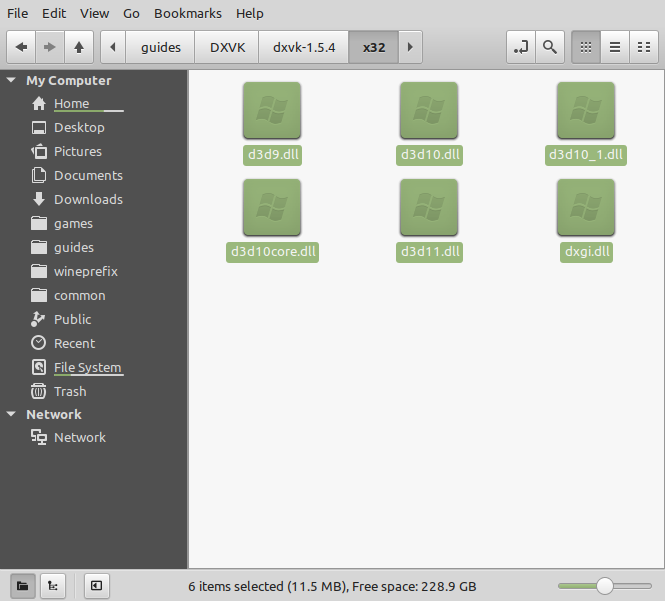The image size is (665, 601).
Task: Open the wineprefix bookmark folder
Action: click(x=86, y=271)
